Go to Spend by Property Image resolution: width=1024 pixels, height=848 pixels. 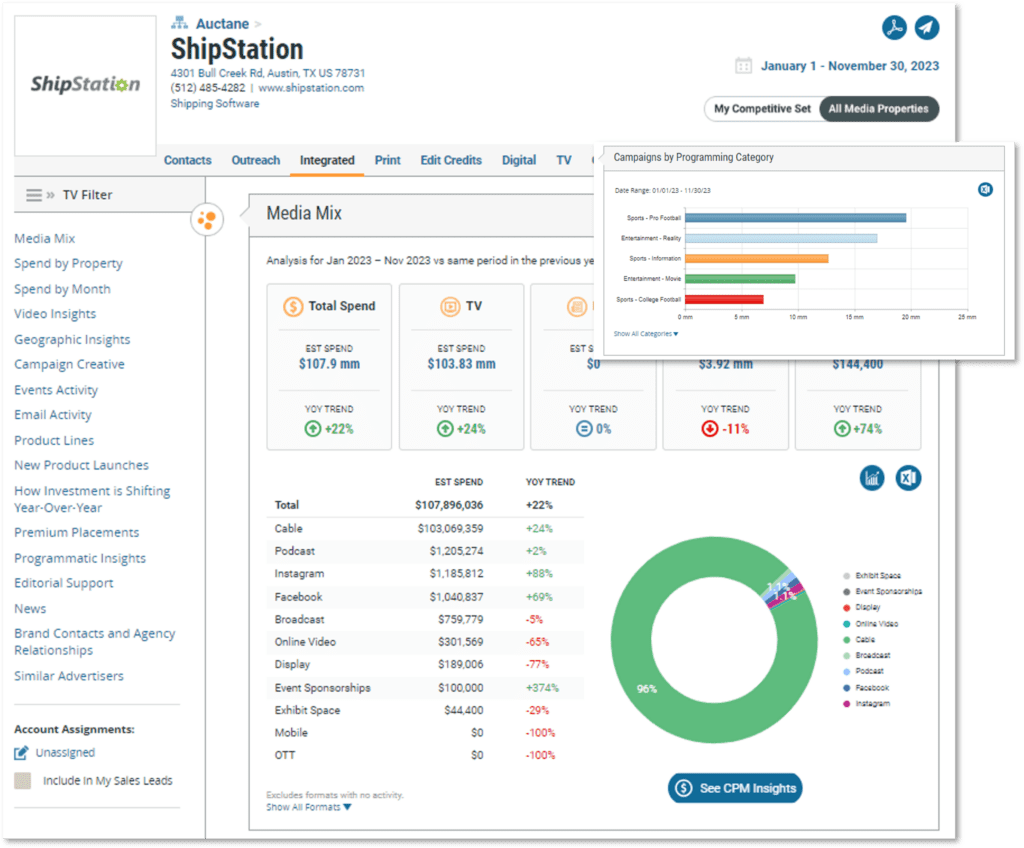tap(69, 263)
